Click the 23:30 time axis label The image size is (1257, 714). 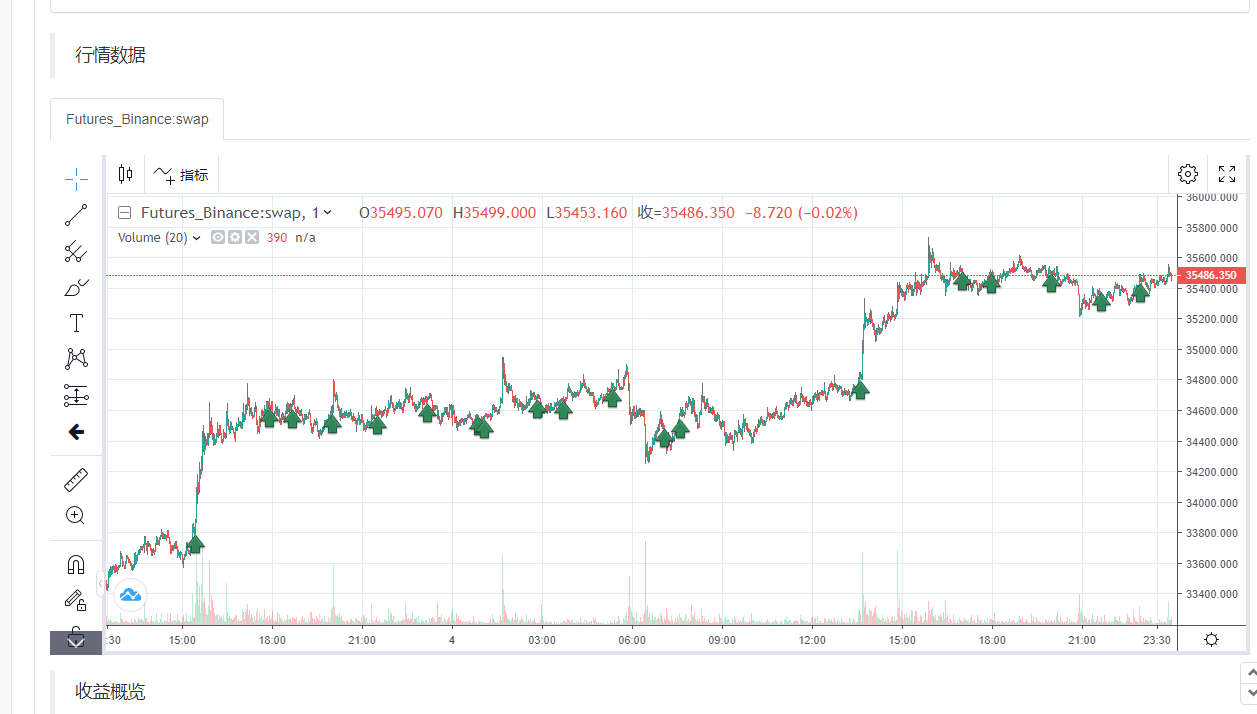click(x=1158, y=640)
